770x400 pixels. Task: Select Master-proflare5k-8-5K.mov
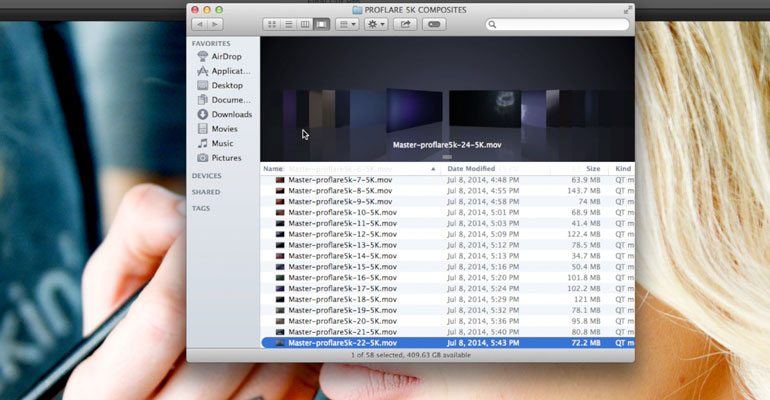(x=447, y=191)
